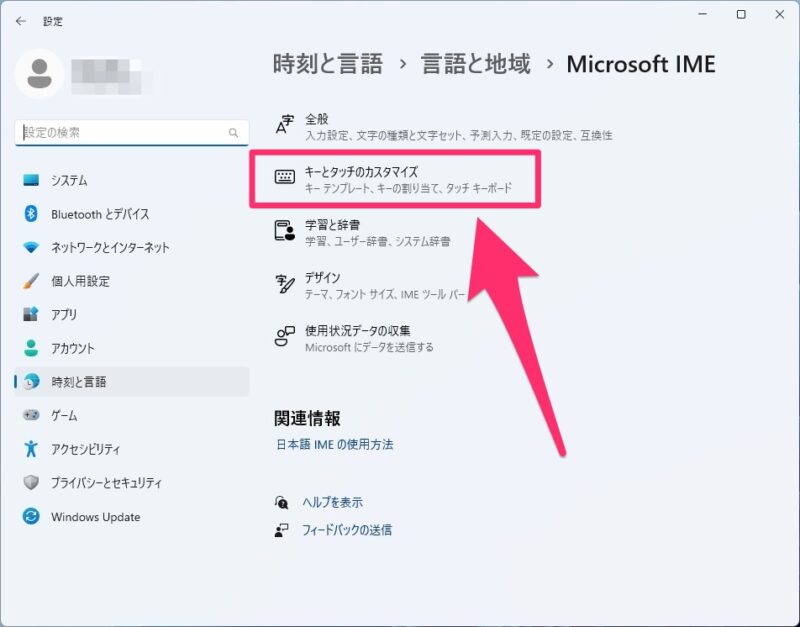Open the 日本語 IME の使用方法 link
800x627 pixels.
[335, 444]
